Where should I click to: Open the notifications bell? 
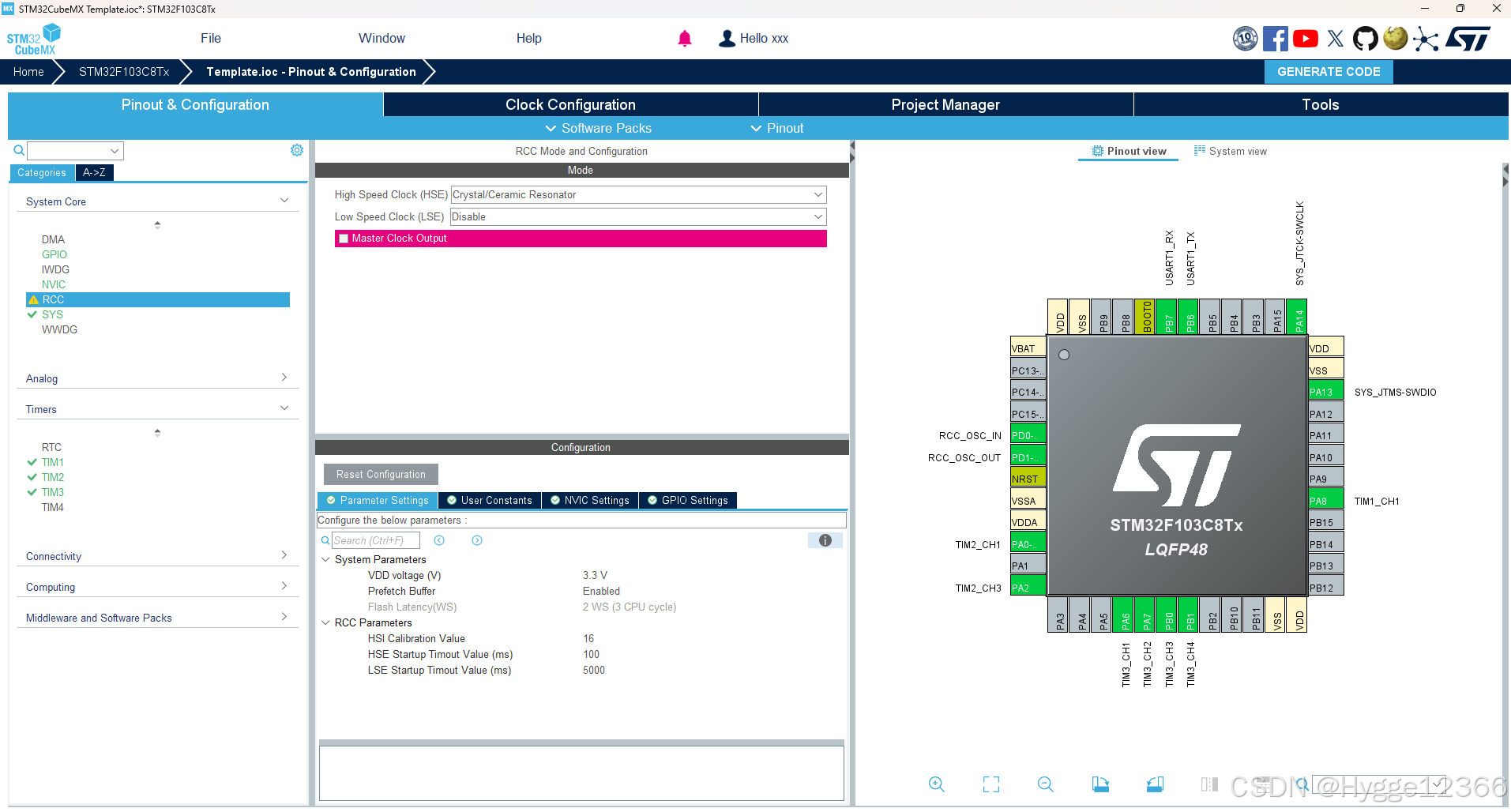coord(685,38)
